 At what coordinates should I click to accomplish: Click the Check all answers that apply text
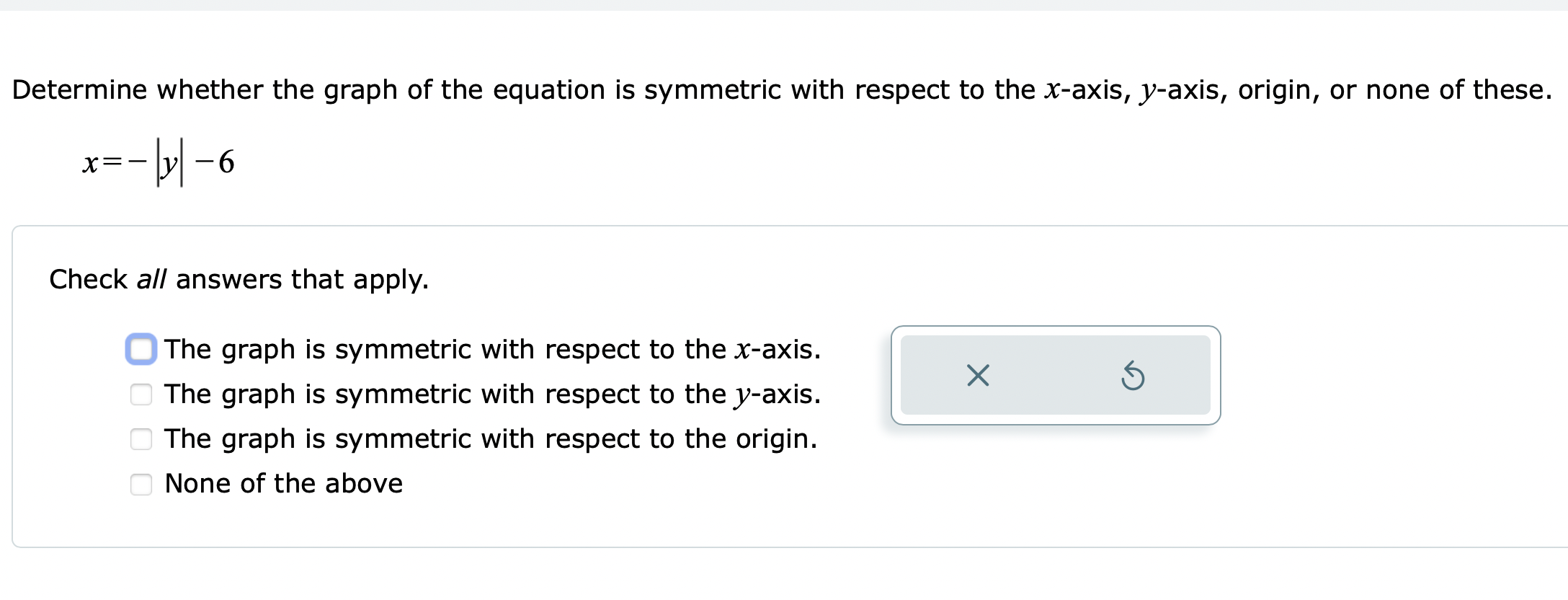pyautogui.click(x=239, y=280)
